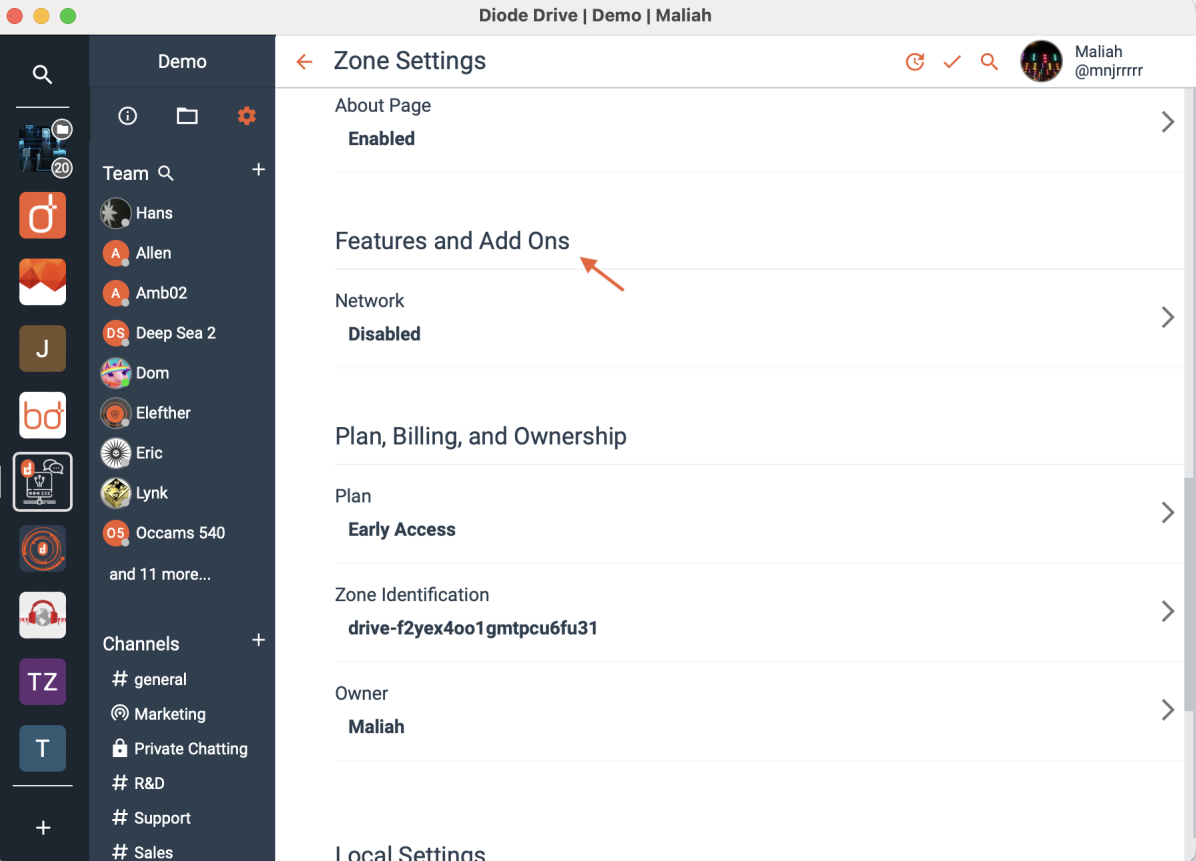Open the zone info icon
1196x861 pixels.
127,116
